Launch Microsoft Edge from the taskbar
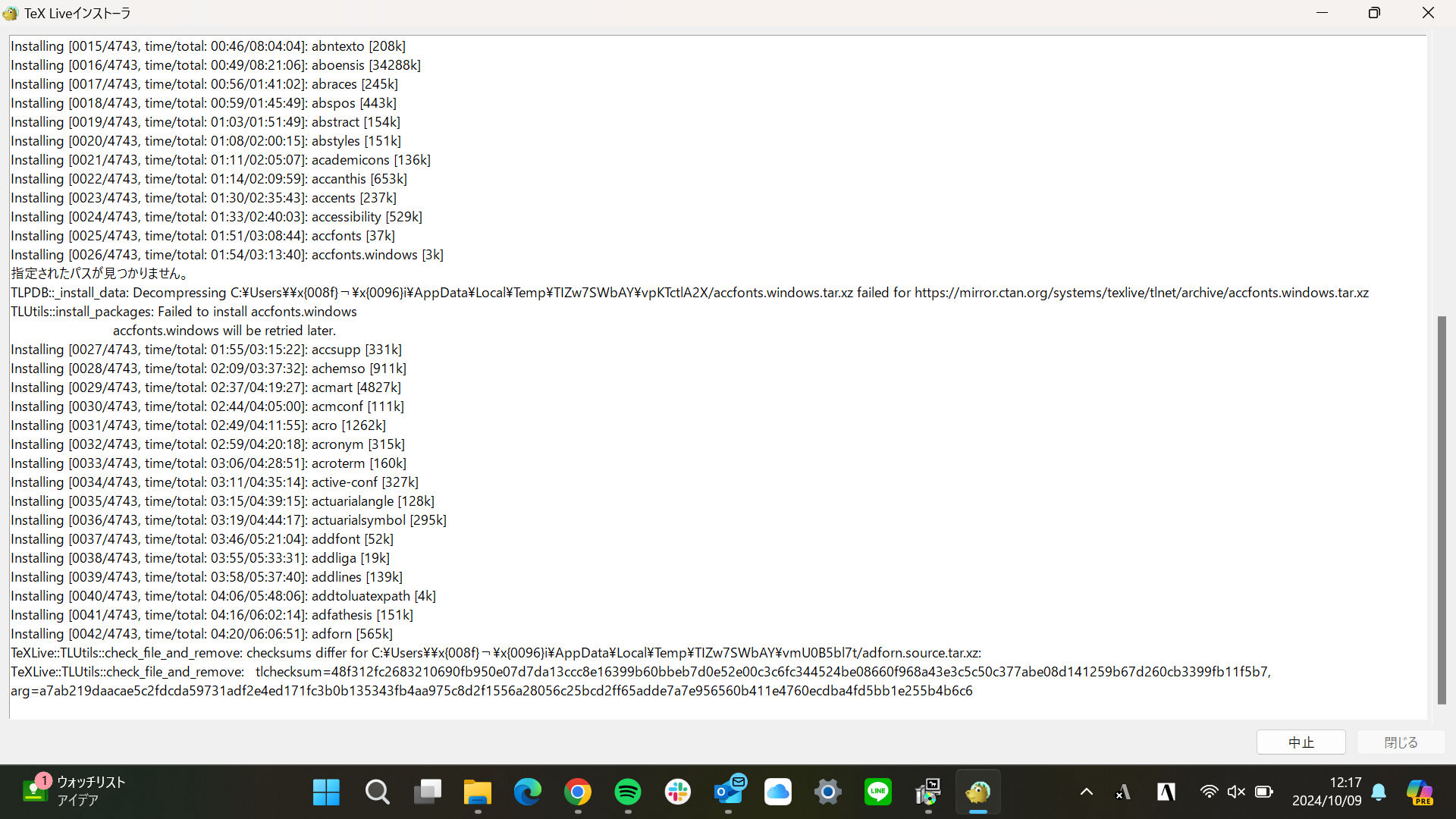 pyautogui.click(x=528, y=792)
